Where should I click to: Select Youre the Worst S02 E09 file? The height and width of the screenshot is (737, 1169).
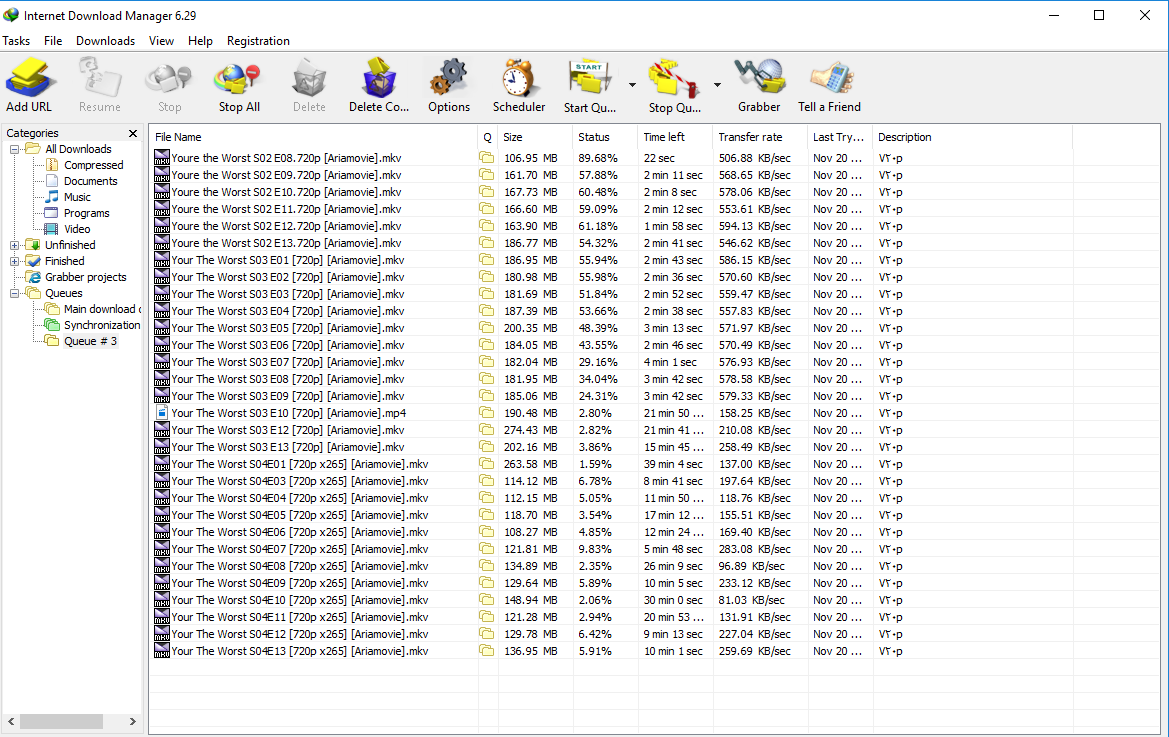click(286, 175)
